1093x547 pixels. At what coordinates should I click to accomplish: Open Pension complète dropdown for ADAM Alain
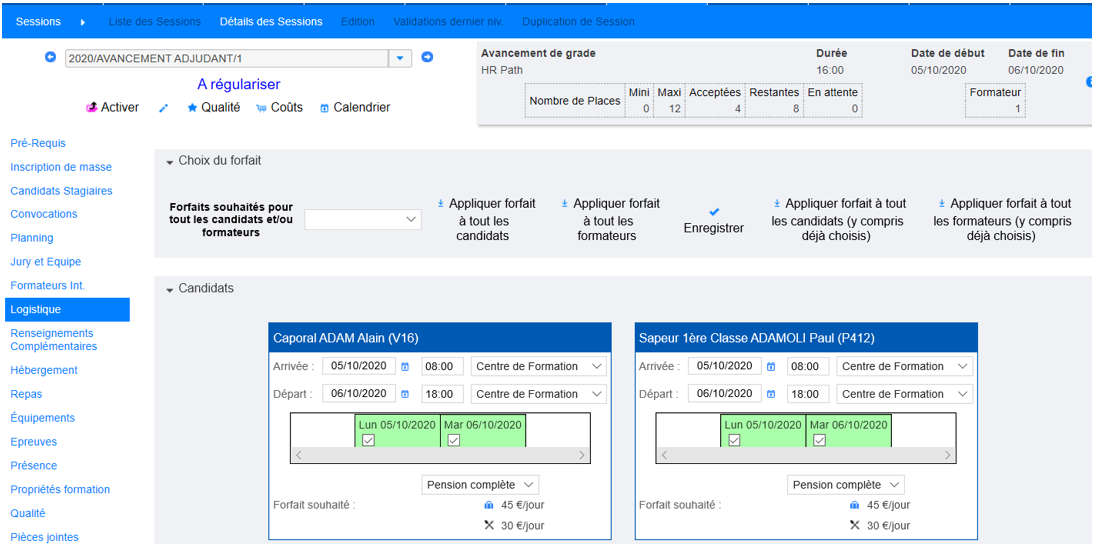click(x=481, y=485)
